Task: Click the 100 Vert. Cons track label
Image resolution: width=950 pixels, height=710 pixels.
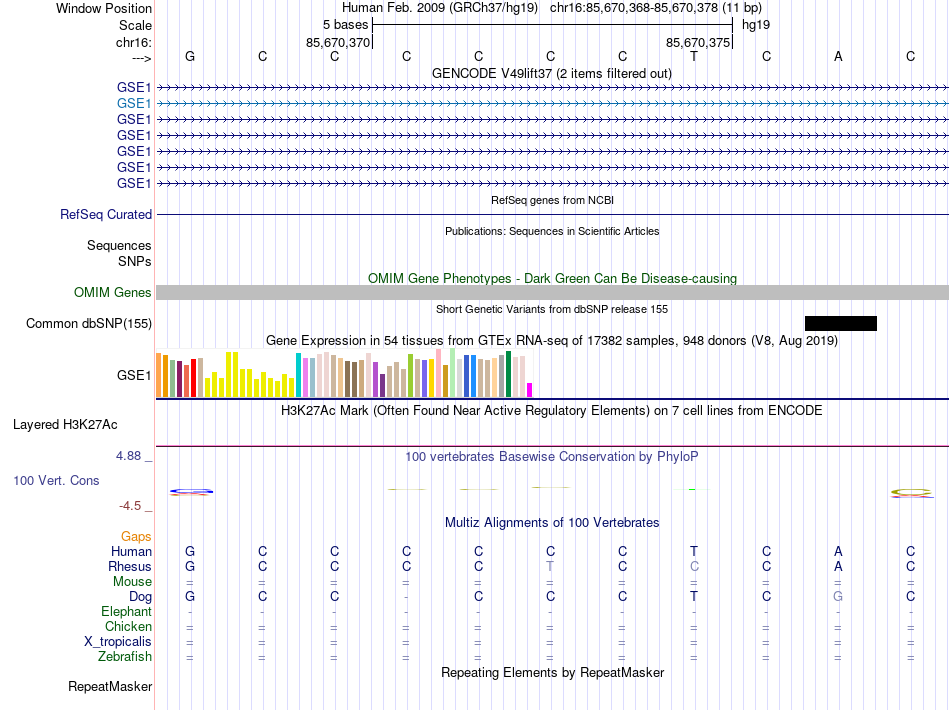Action: (56, 480)
